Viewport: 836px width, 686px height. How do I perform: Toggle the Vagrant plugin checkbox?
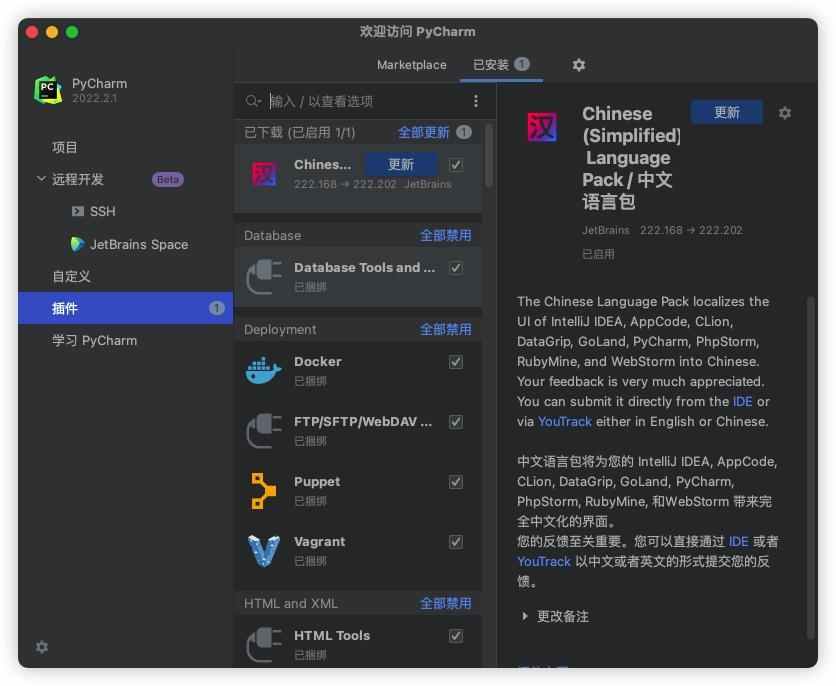pyautogui.click(x=456, y=542)
